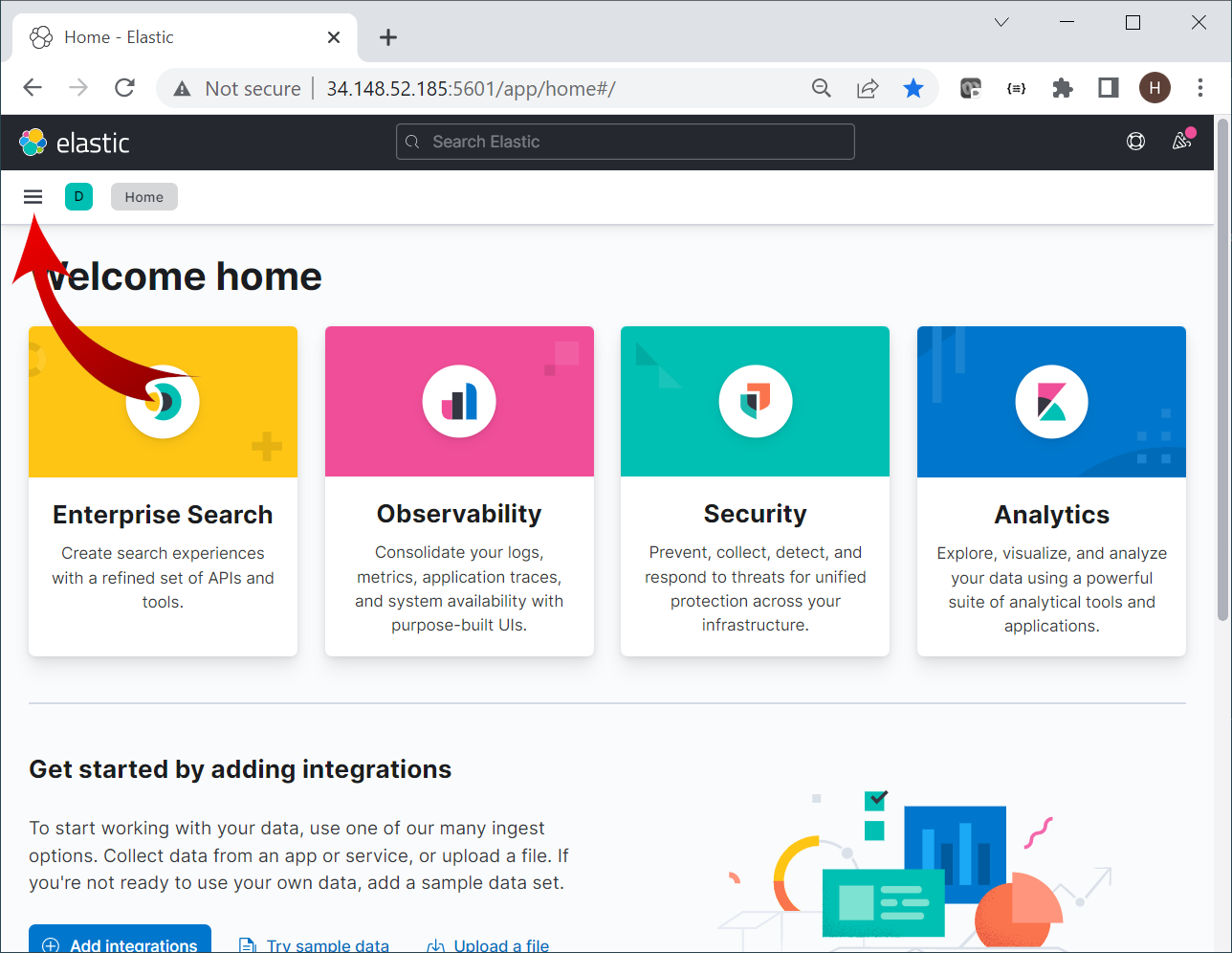Image resolution: width=1232 pixels, height=953 pixels.
Task: Click the Observability bar-chart icon
Action: (x=458, y=401)
